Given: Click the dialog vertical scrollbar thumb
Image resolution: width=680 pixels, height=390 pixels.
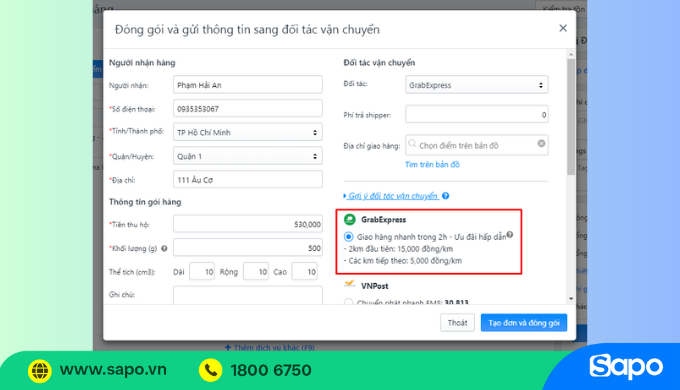Looking at the screenshot, I should click(x=571, y=117).
